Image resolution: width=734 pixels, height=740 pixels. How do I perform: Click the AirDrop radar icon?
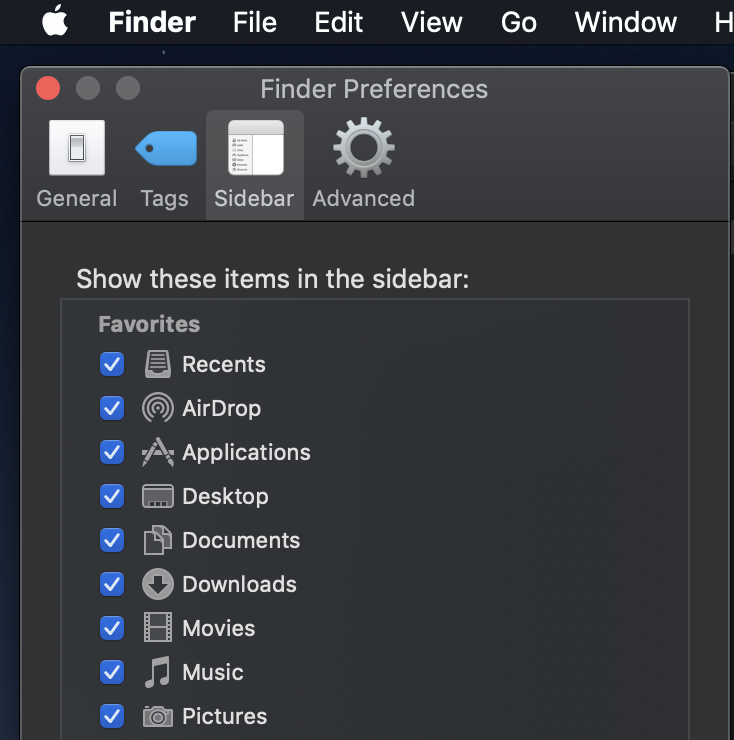pos(158,408)
